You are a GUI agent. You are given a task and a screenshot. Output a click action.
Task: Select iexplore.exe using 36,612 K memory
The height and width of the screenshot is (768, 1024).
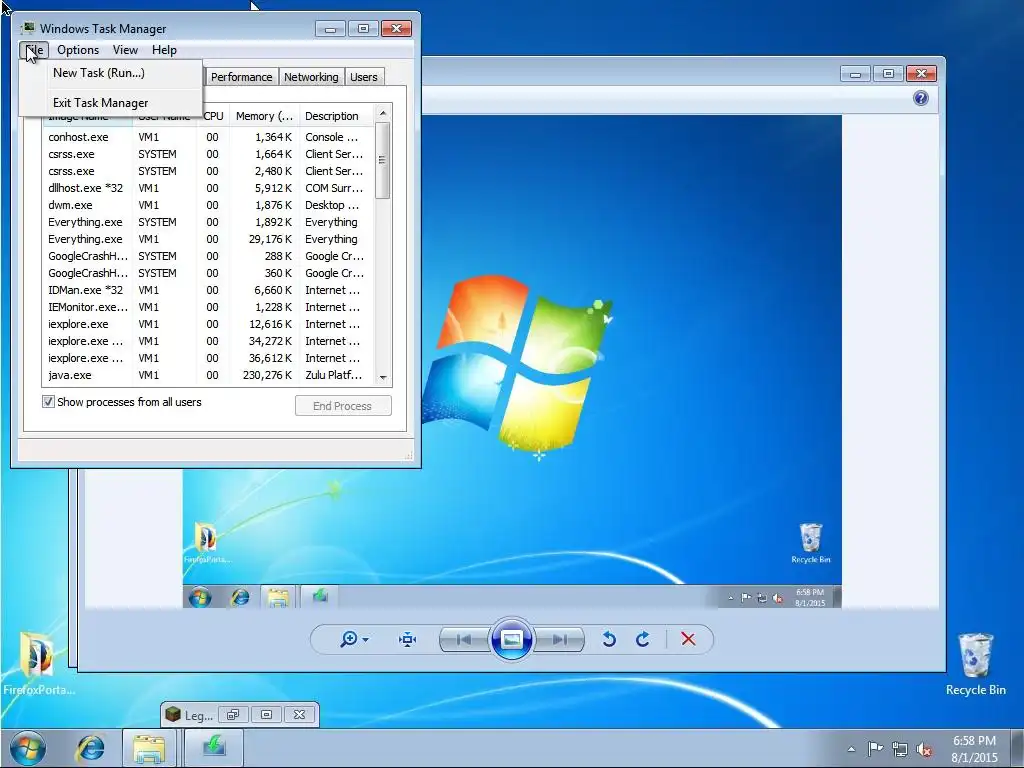pyautogui.click(x=209, y=358)
